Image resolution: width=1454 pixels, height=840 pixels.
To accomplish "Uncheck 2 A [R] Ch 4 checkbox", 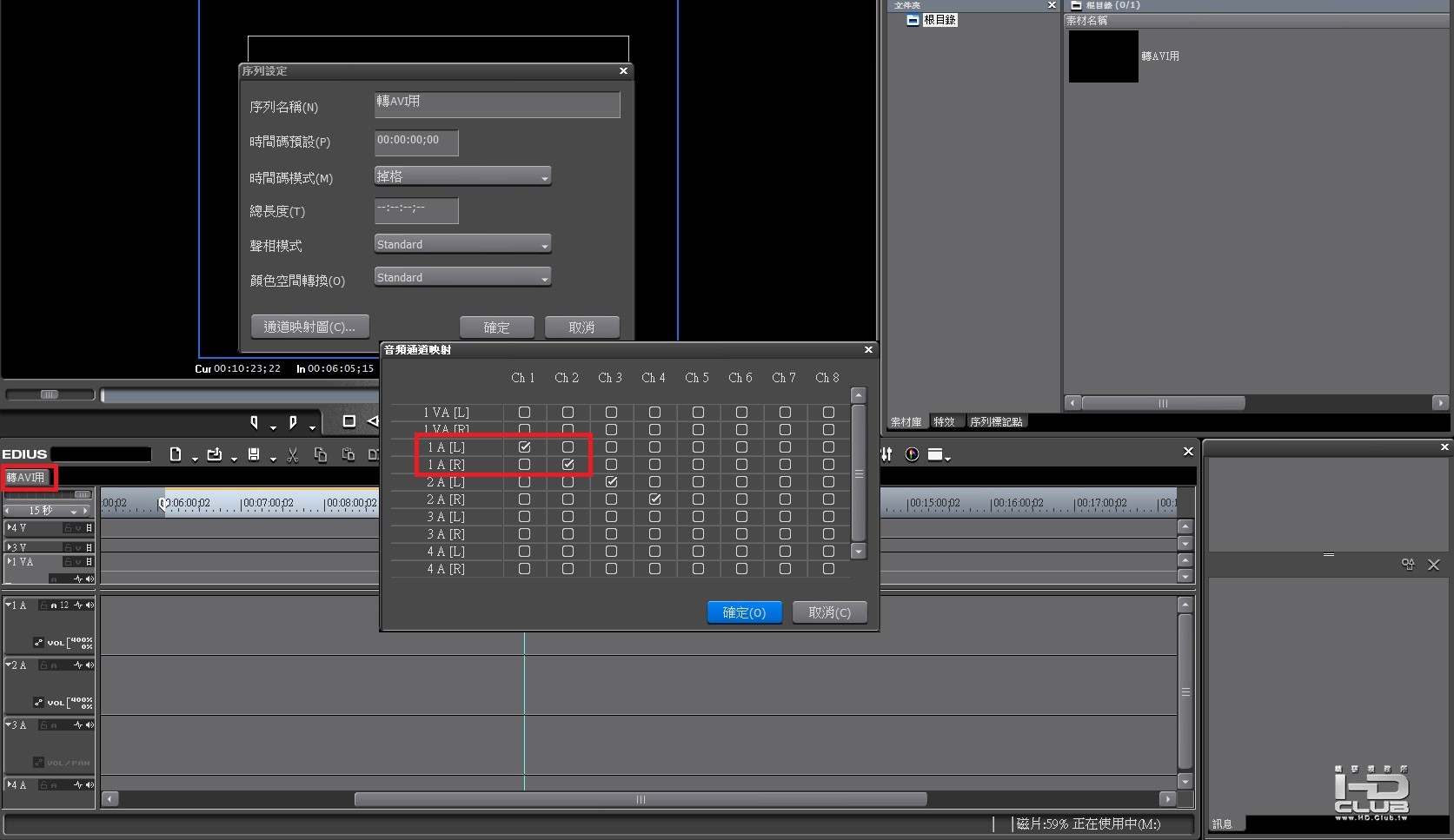I will [654, 499].
